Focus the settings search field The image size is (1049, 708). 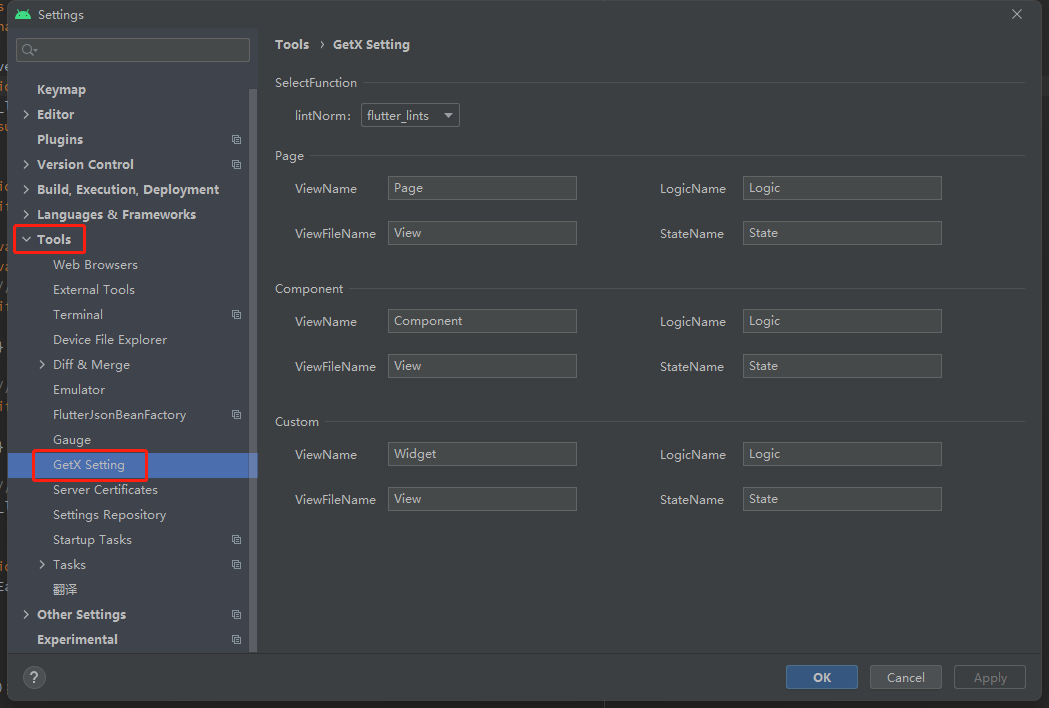133,50
